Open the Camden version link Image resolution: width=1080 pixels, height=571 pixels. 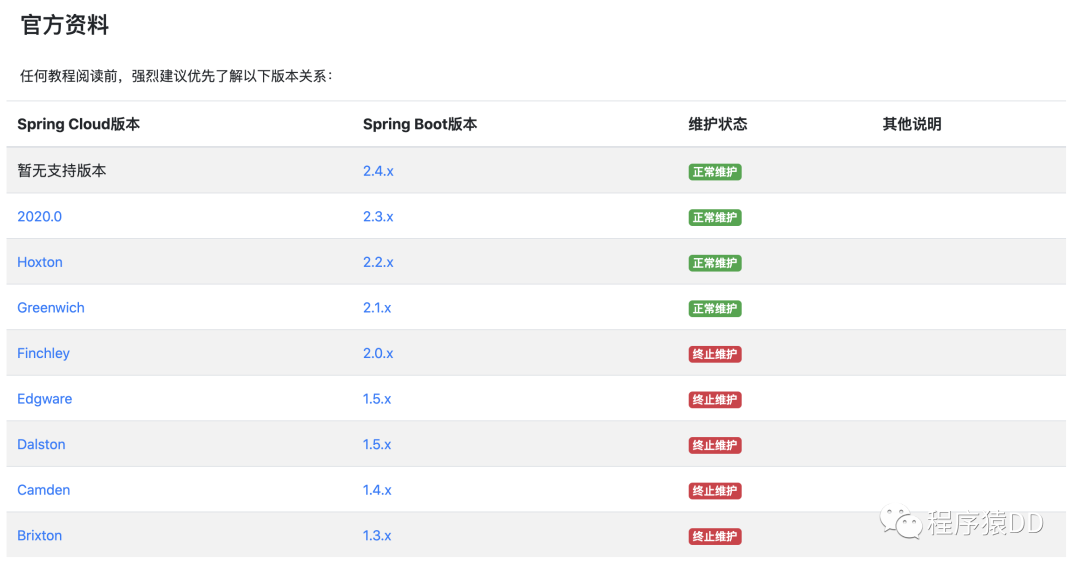click(x=44, y=490)
